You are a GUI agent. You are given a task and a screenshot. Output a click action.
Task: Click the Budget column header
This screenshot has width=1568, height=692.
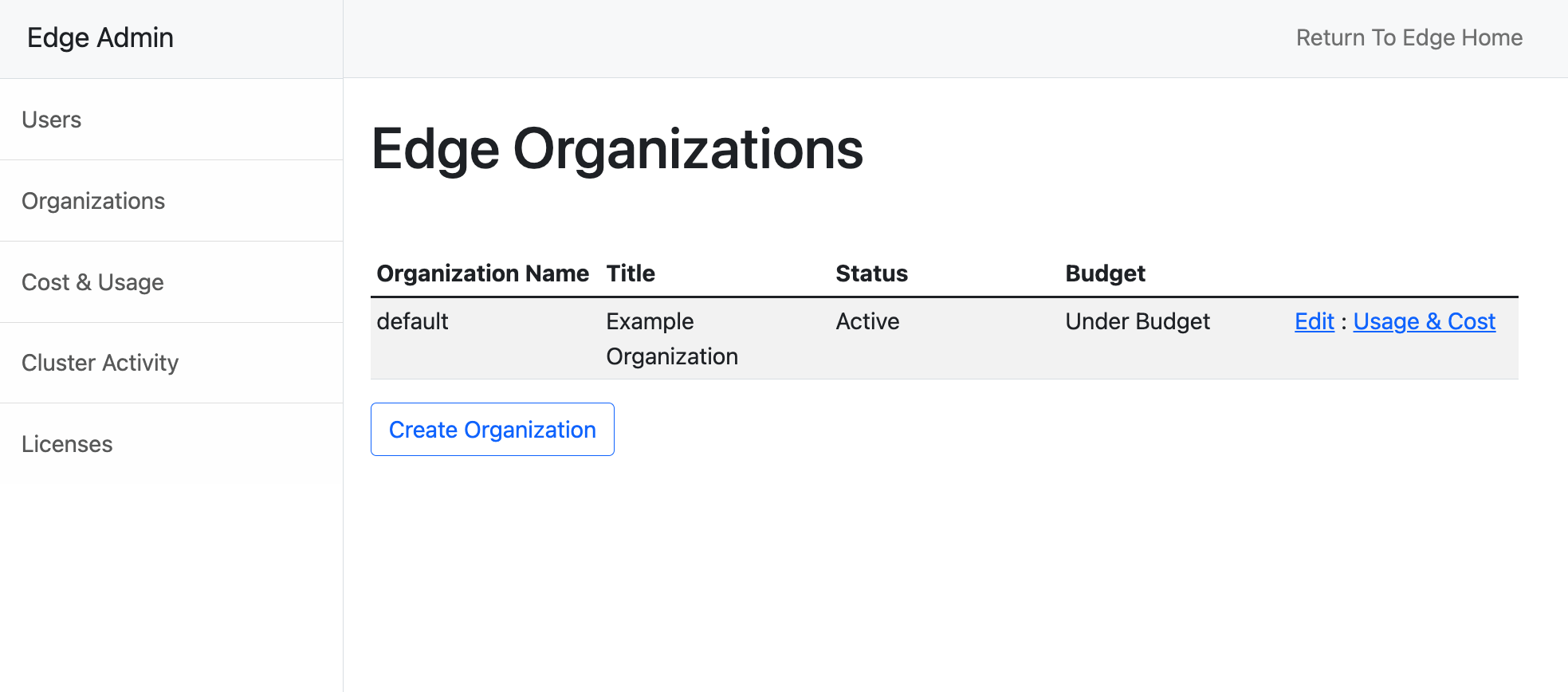coord(1105,273)
